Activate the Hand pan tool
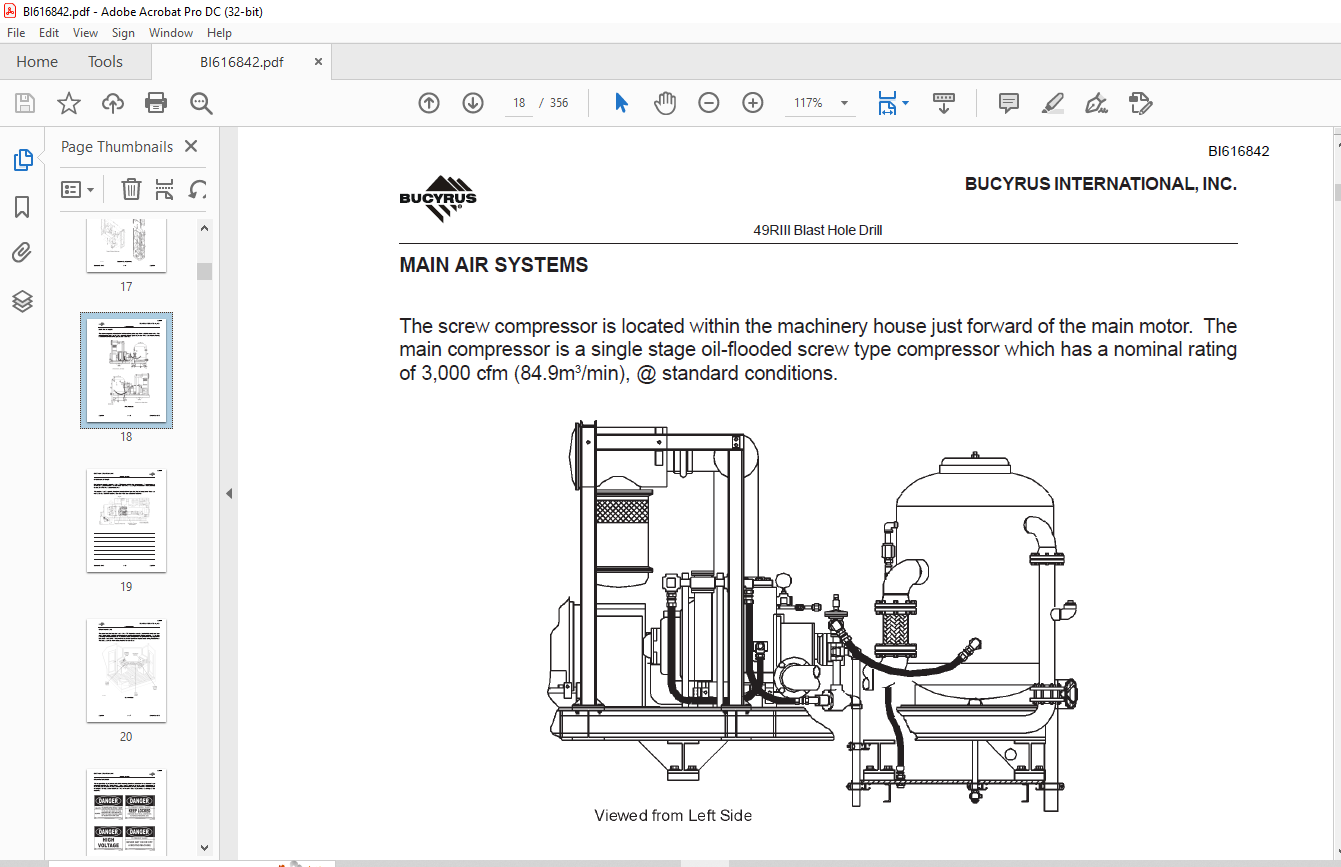 pyautogui.click(x=665, y=103)
